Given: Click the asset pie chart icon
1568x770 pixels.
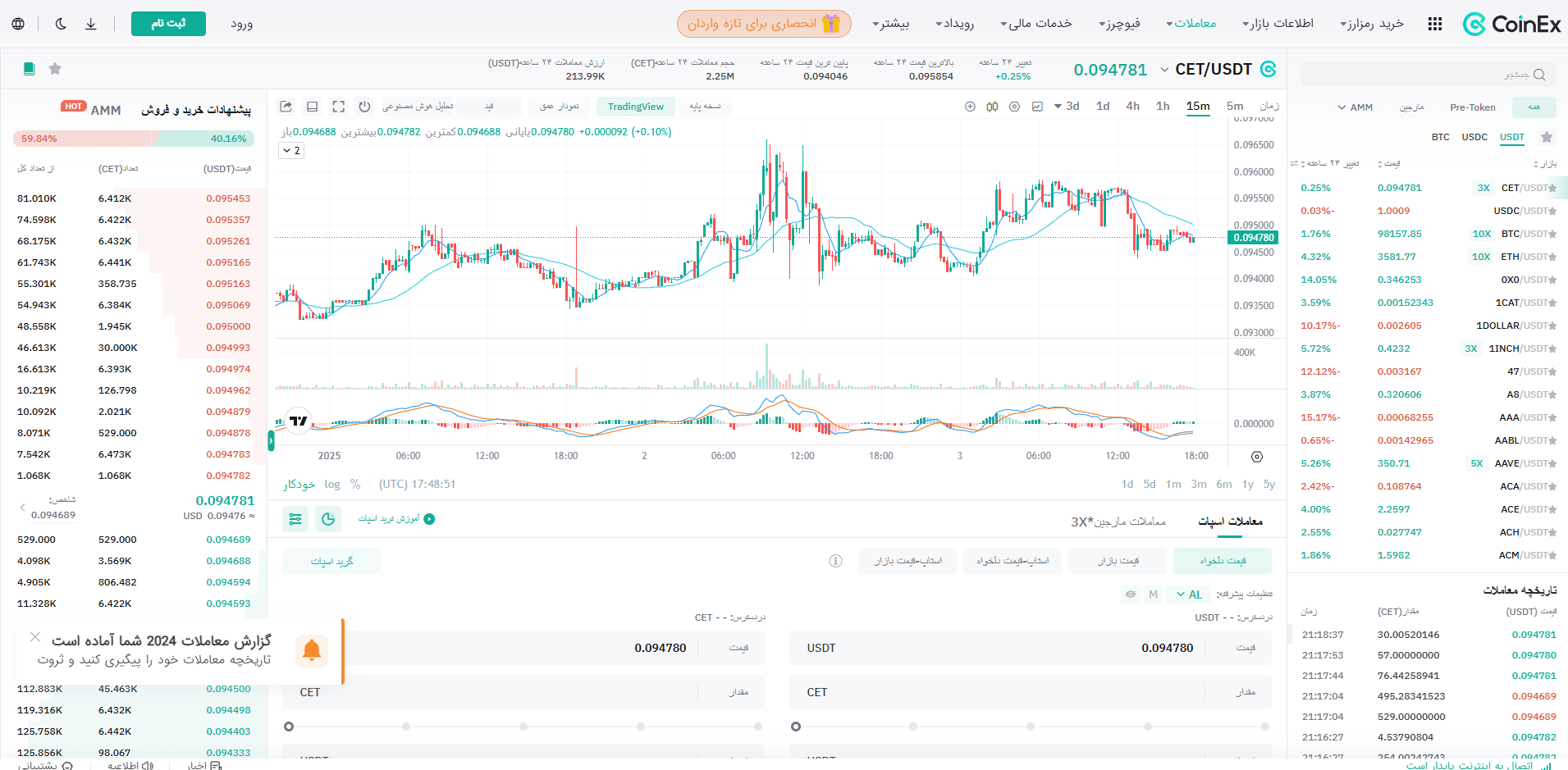Looking at the screenshot, I should (x=328, y=519).
